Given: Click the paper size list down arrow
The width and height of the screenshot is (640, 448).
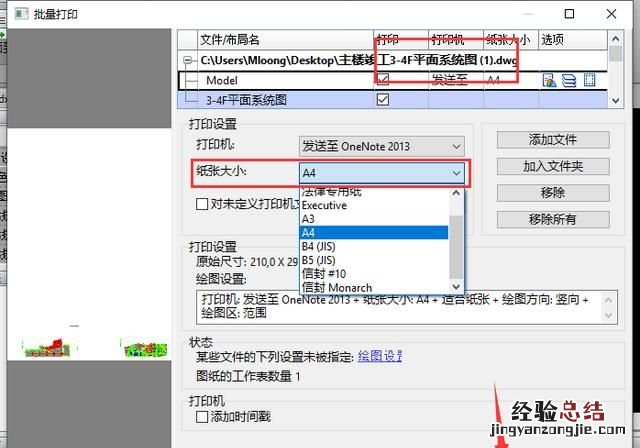Looking at the screenshot, I should click(456, 286).
